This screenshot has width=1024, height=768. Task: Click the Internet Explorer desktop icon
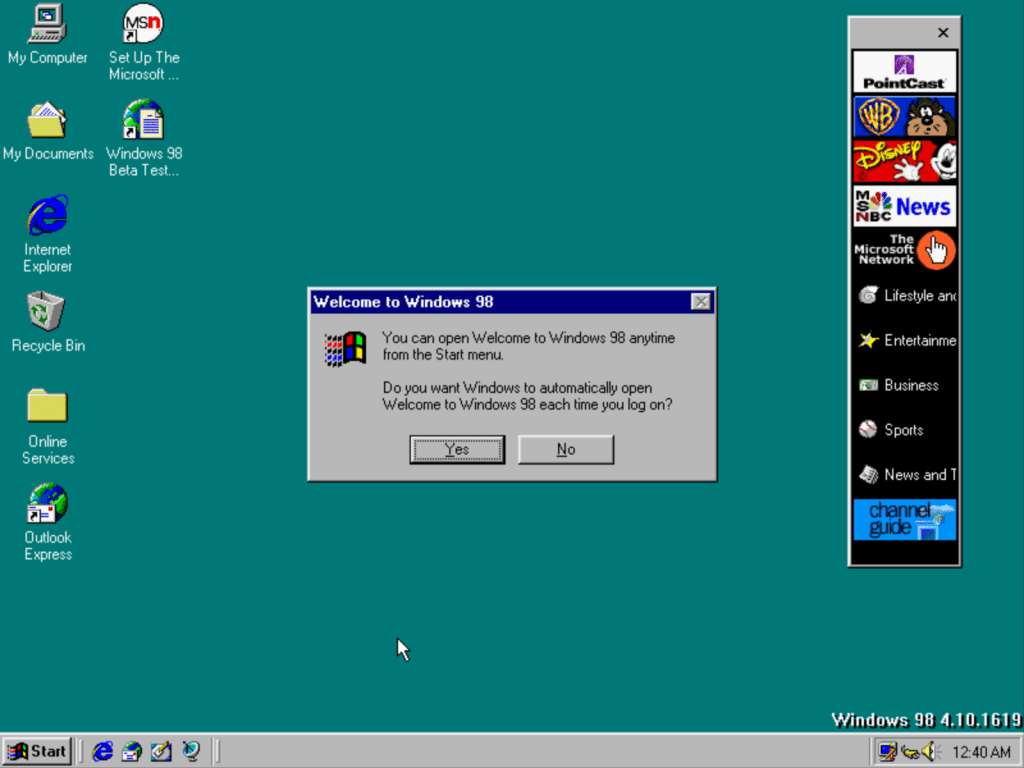click(x=47, y=216)
